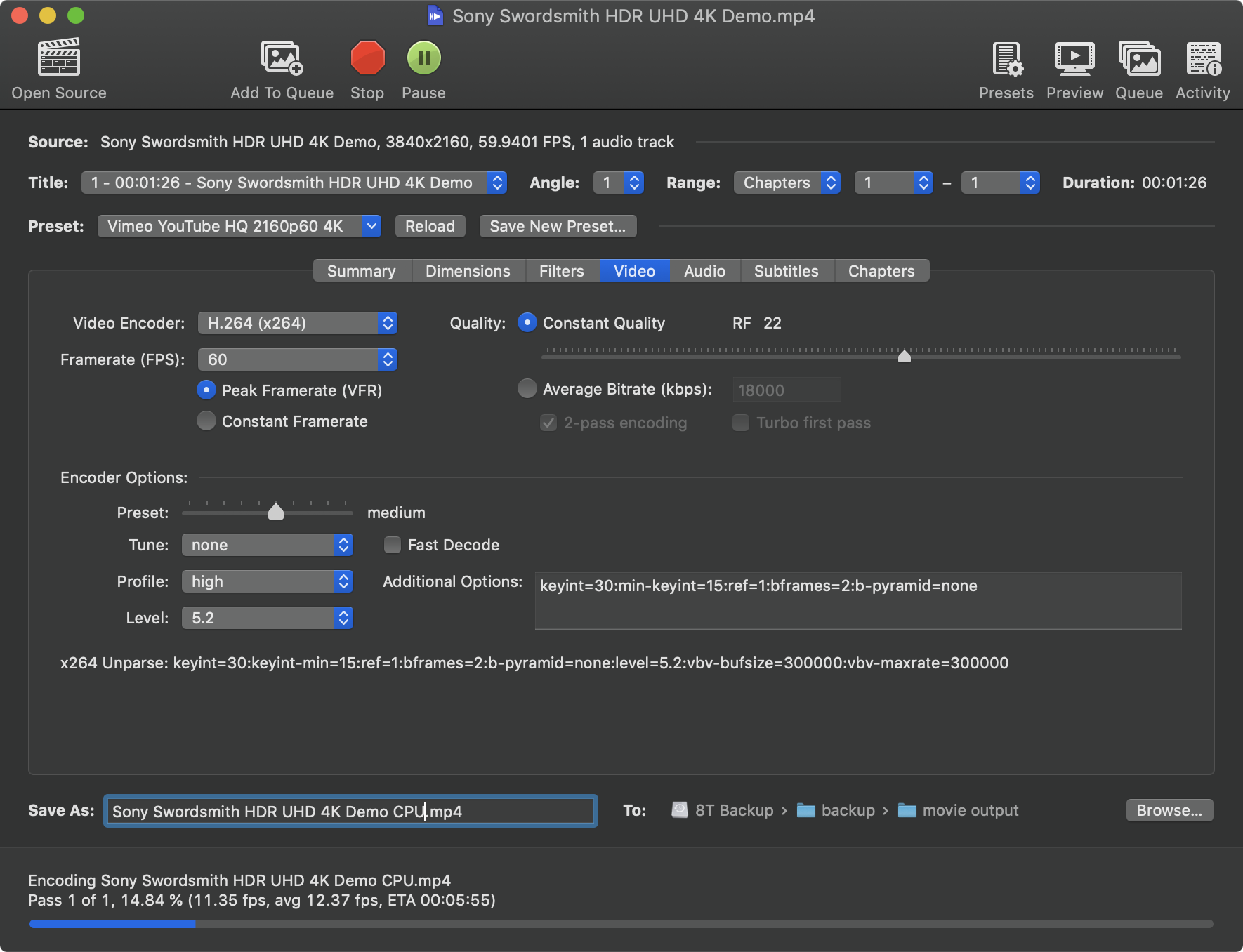Viewport: 1243px width, 952px height.
Task: Open the Video Encoder dropdown
Action: pos(298,323)
